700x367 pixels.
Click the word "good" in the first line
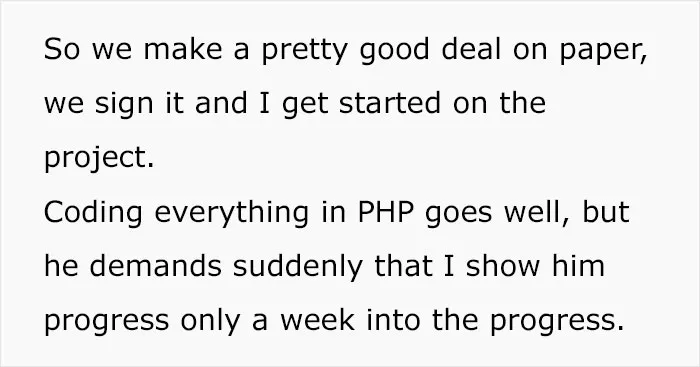(394, 52)
